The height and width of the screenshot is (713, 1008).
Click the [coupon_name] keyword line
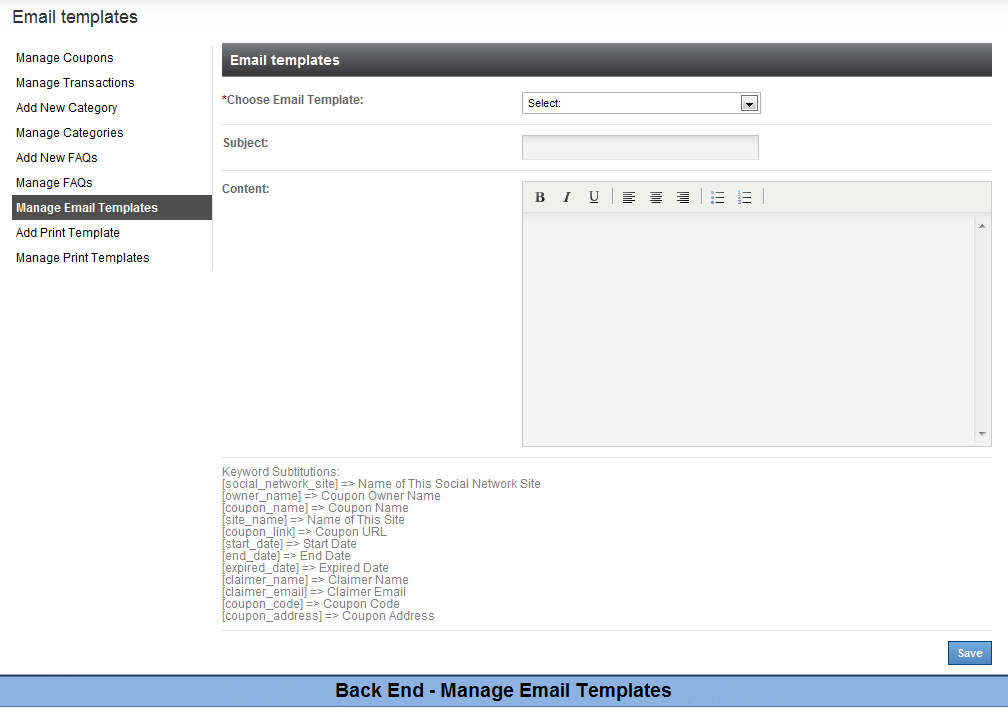[x=315, y=508]
